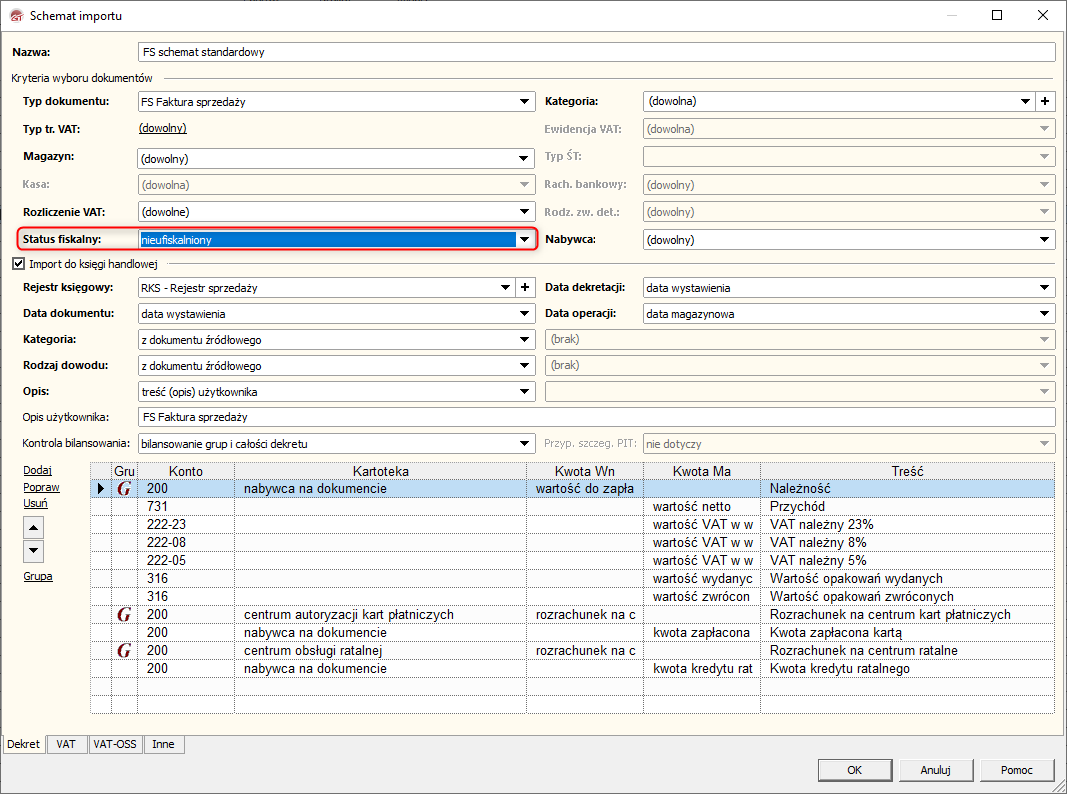Switch to the VAT tab

click(x=66, y=745)
